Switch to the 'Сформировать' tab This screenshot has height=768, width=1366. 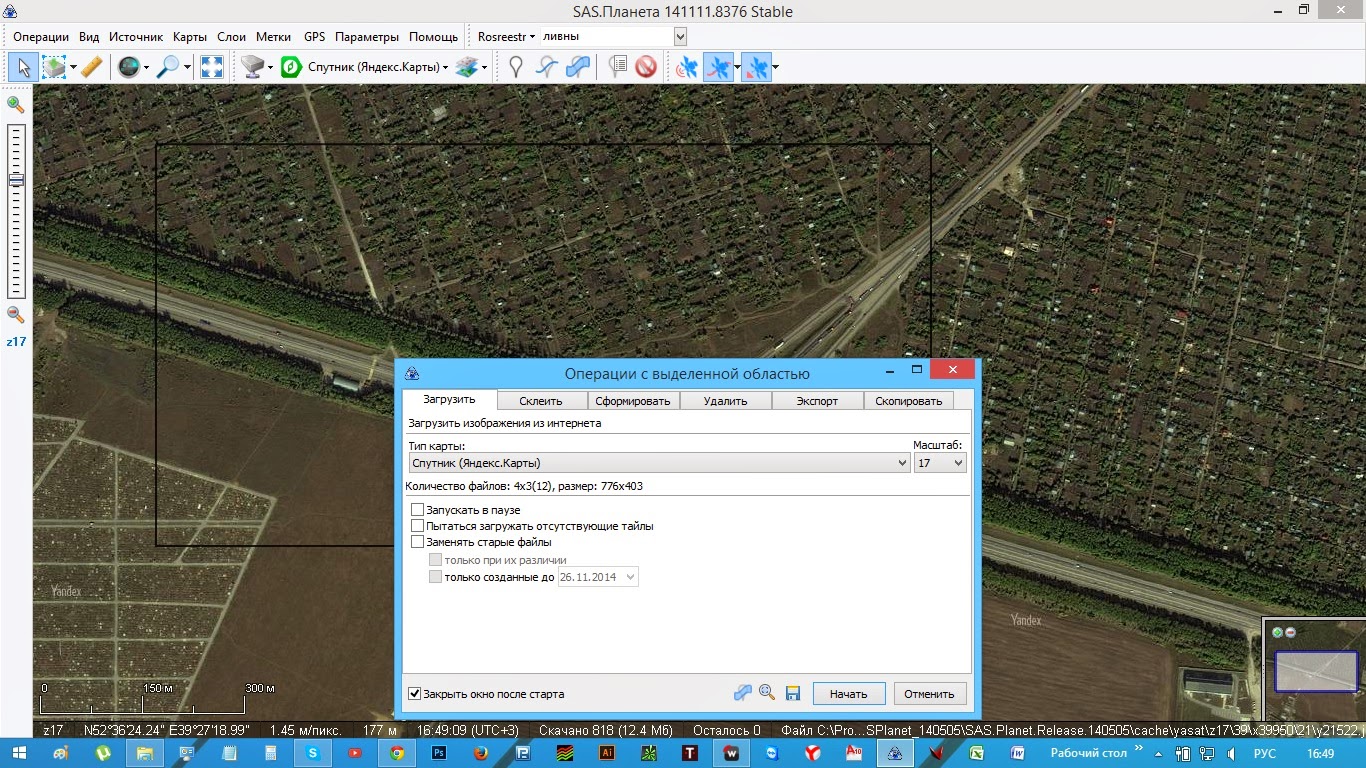coord(633,401)
